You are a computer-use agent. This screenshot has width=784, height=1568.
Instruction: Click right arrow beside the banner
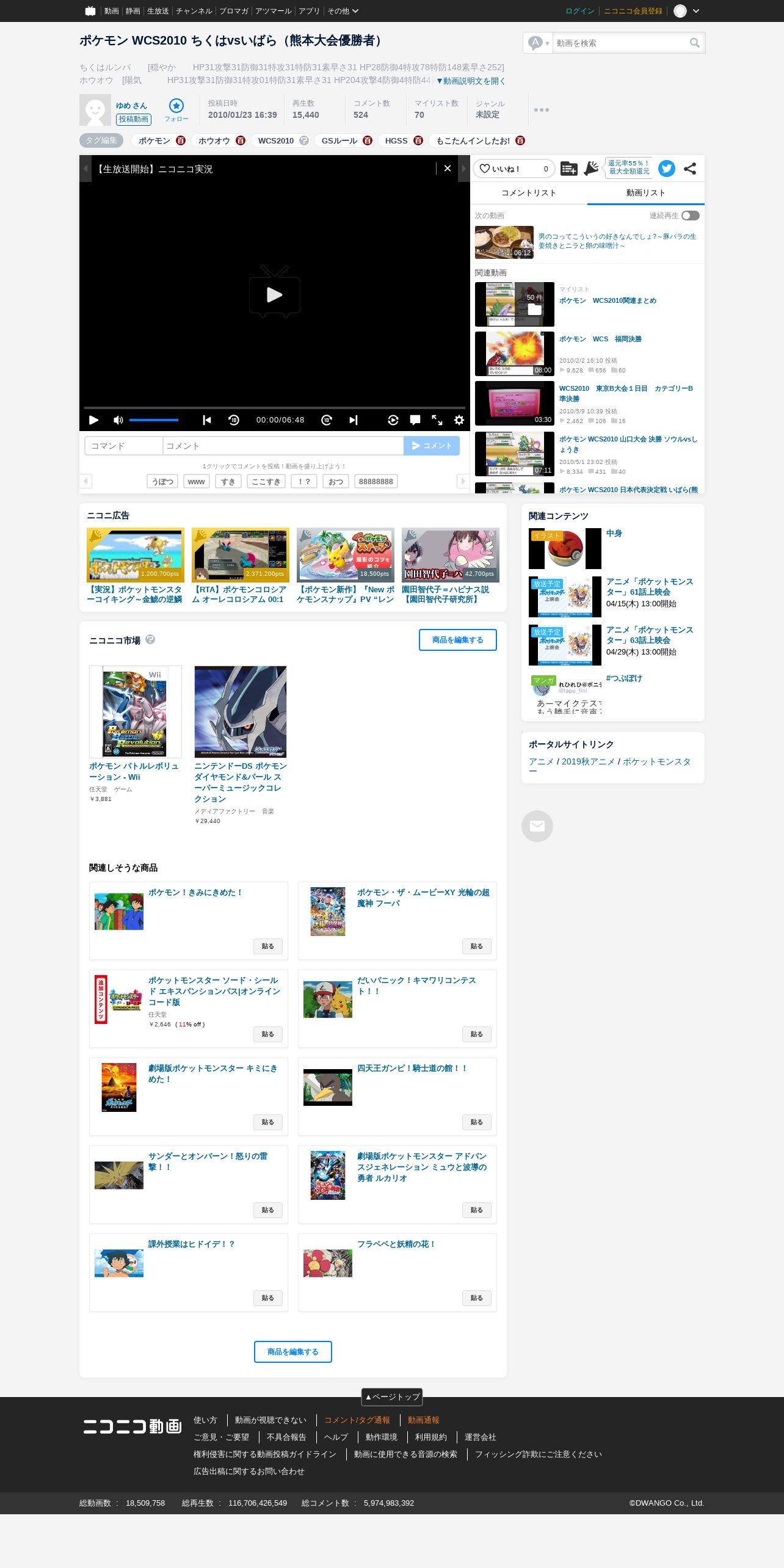[464, 169]
